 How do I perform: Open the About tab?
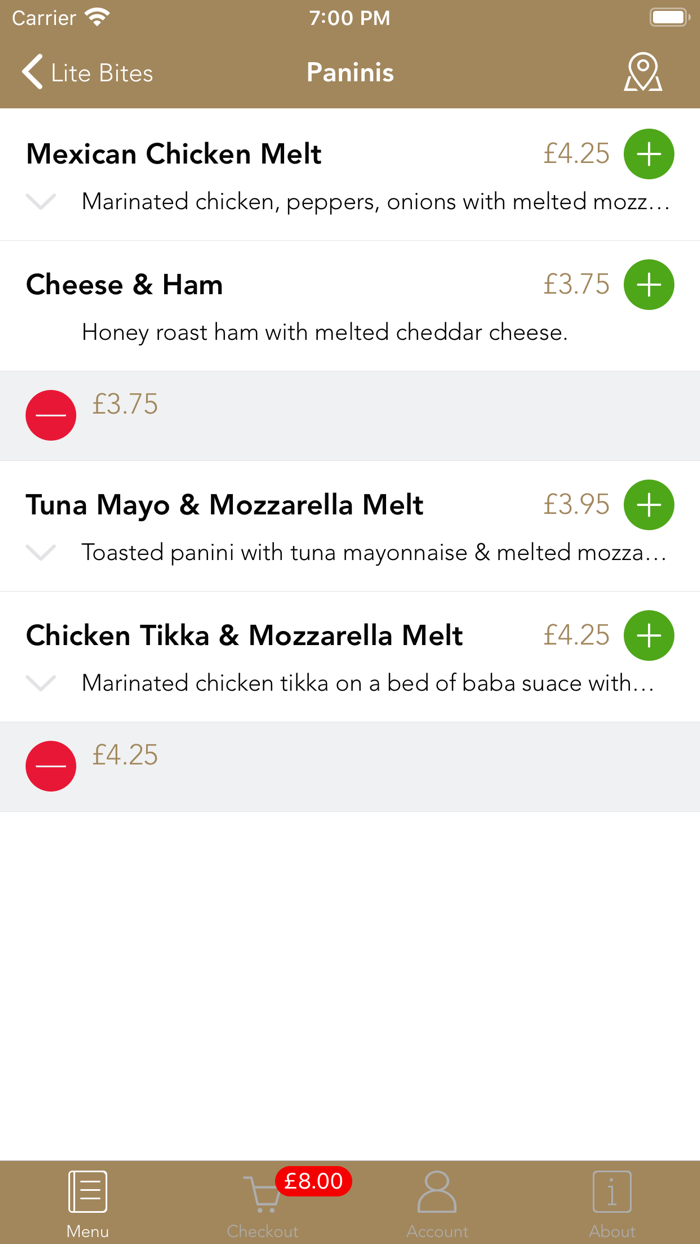tap(612, 1203)
